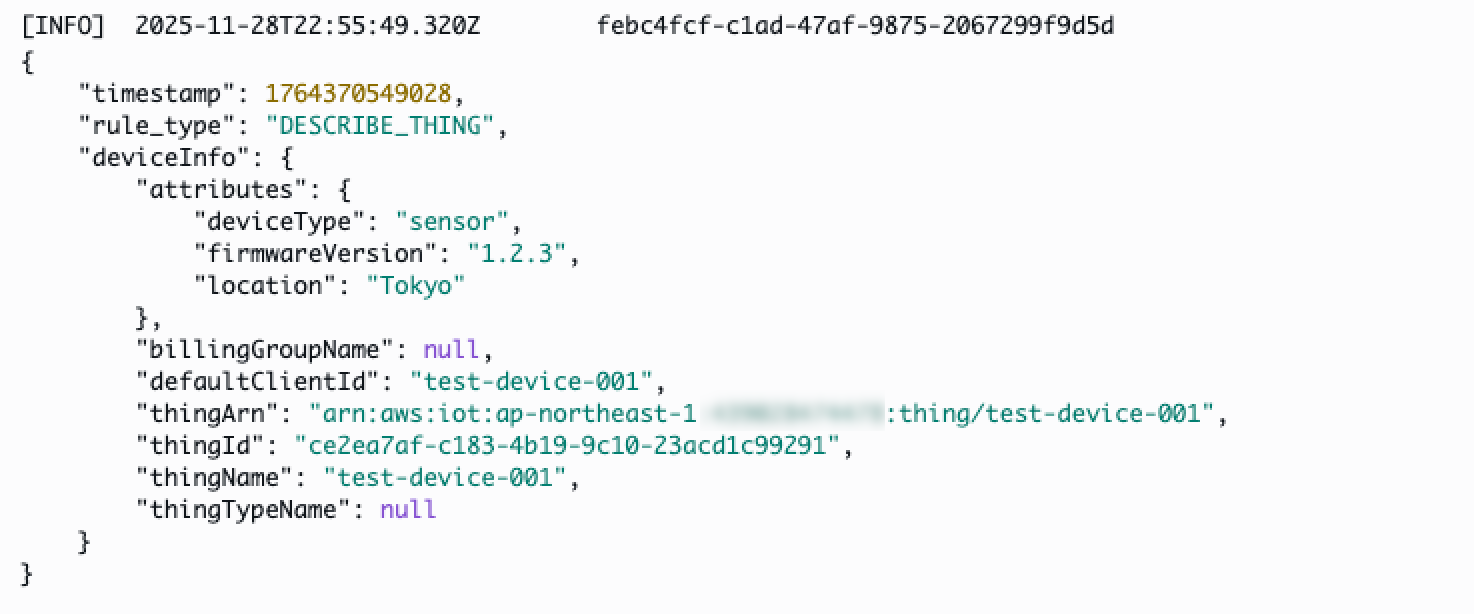This screenshot has width=1474, height=614.
Task: Click the log timestamp 2025-11-28T22:55:49.320Z
Action: 307,27
